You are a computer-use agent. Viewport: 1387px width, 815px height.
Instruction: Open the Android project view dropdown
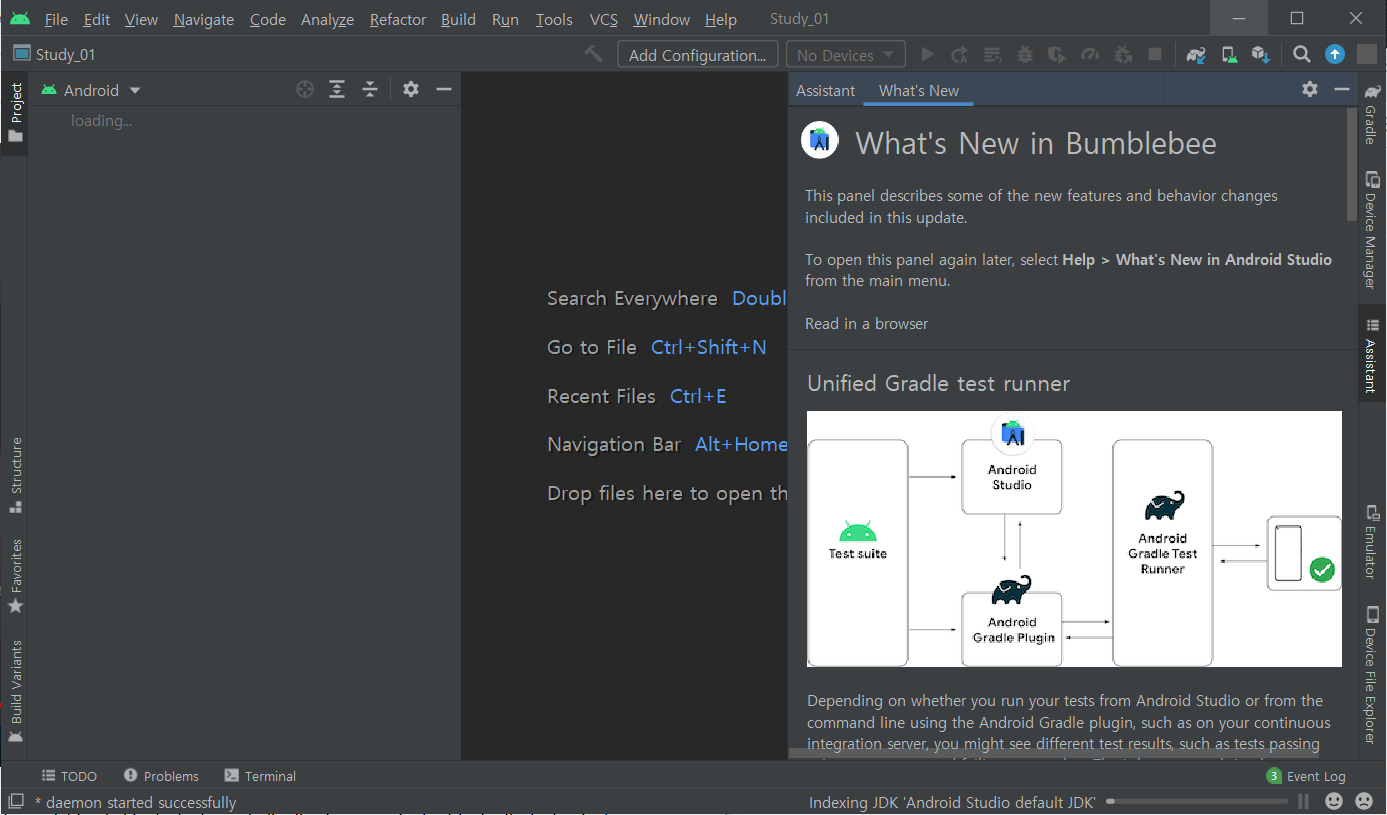pyautogui.click(x=91, y=90)
